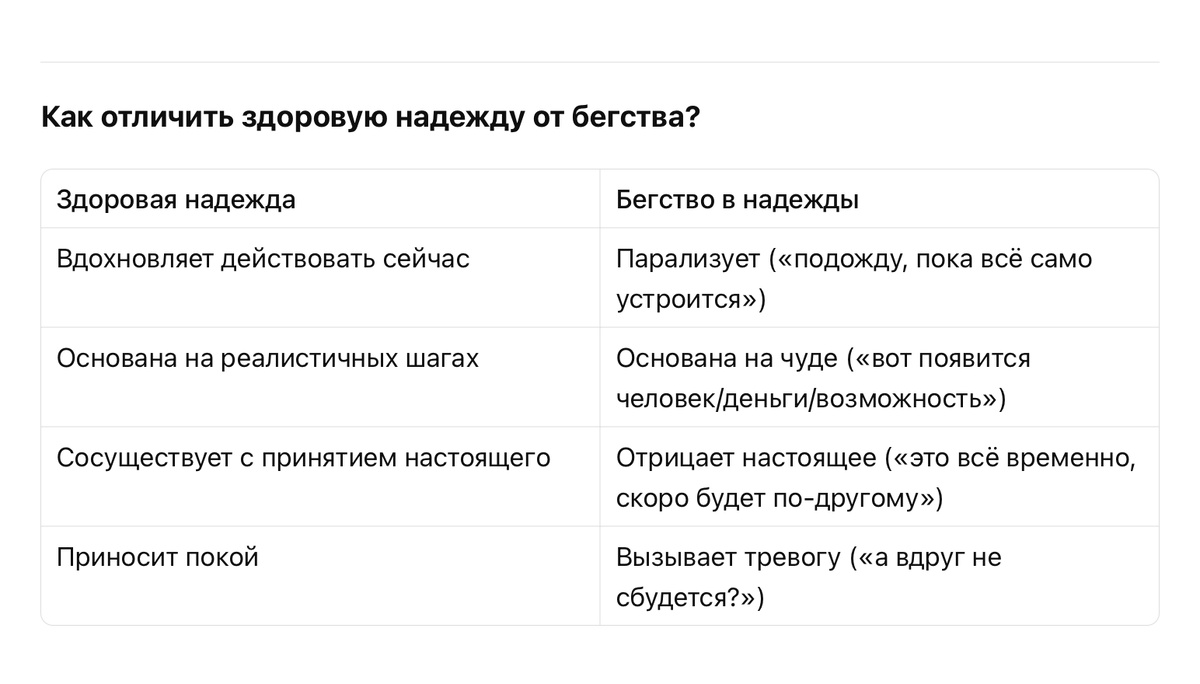Click the heading 'Как отличить здоровую надежду от бегства?'
1200x684 pixels.
click(x=370, y=117)
